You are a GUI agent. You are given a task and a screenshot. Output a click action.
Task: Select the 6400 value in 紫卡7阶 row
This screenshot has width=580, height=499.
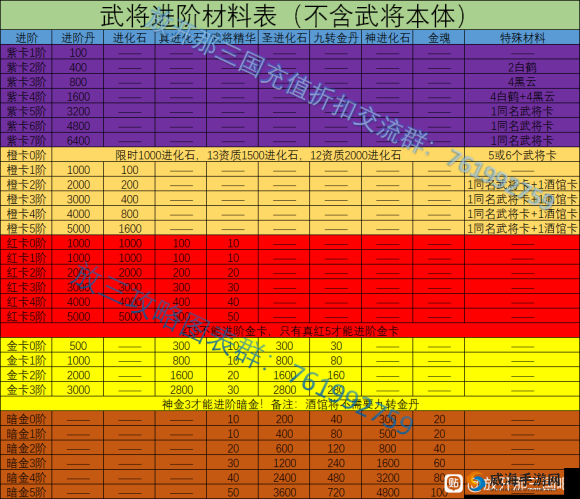click(x=78, y=141)
